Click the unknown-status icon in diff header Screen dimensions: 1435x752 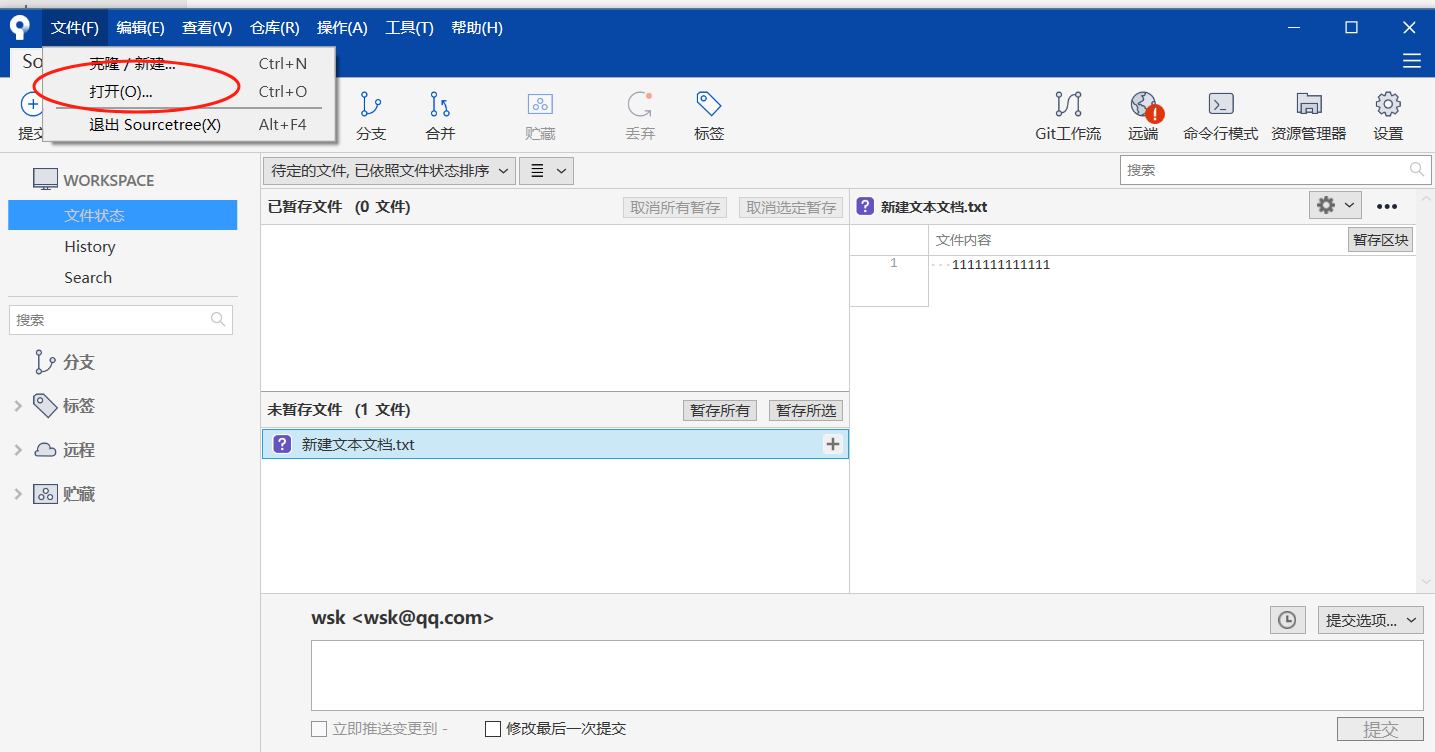[866, 206]
